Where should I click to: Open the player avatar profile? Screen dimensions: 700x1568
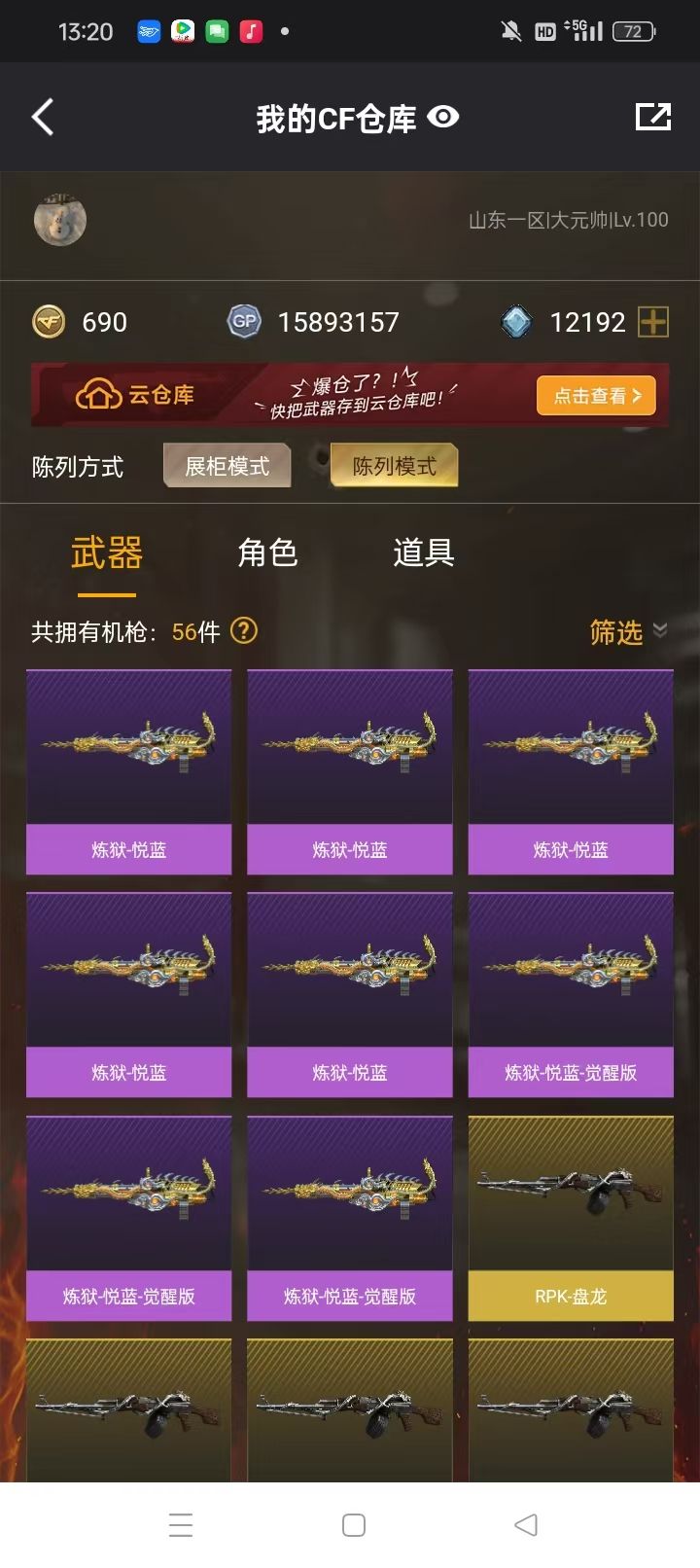point(60,220)
